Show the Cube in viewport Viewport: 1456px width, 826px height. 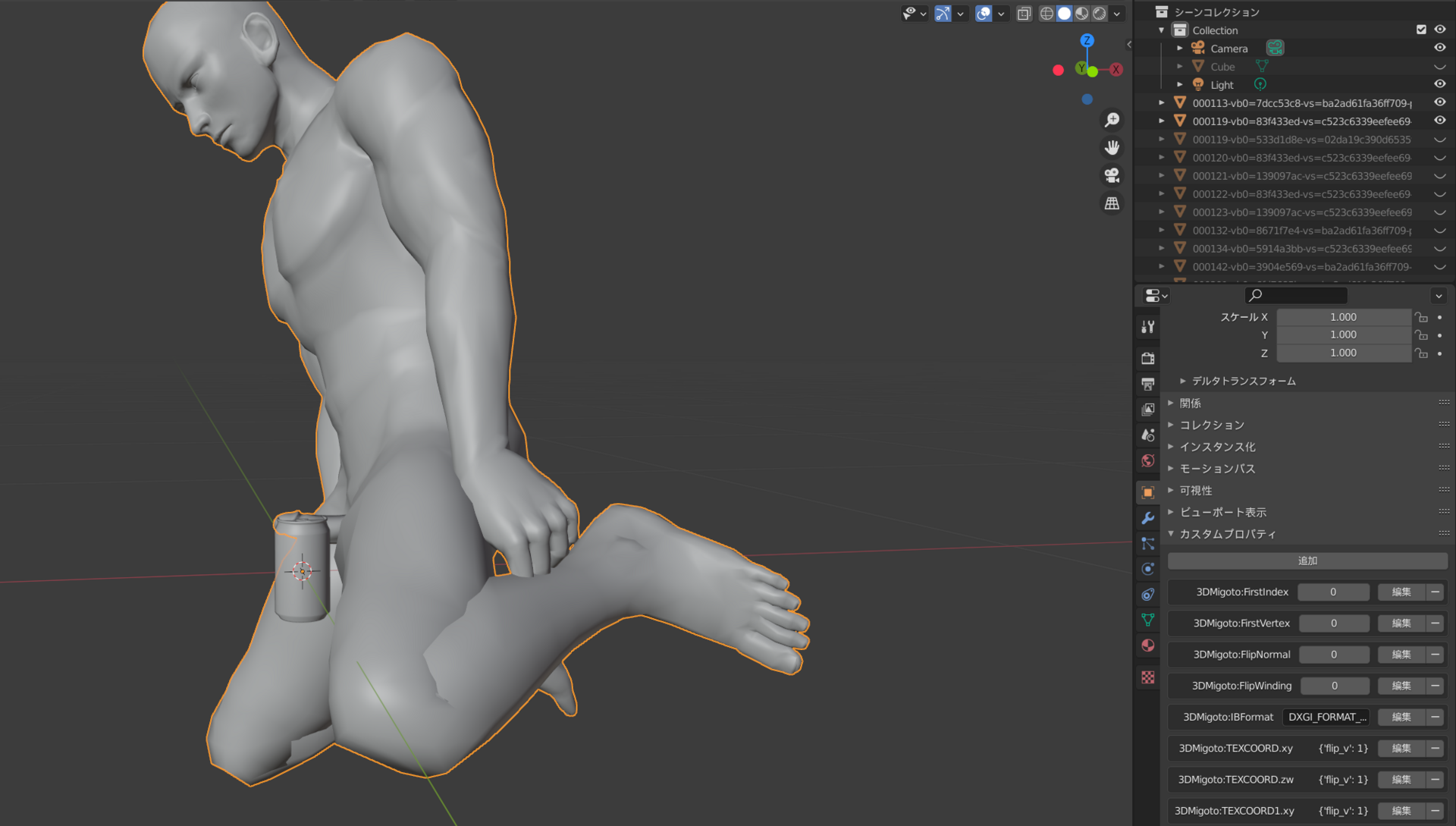[1439, 67]
